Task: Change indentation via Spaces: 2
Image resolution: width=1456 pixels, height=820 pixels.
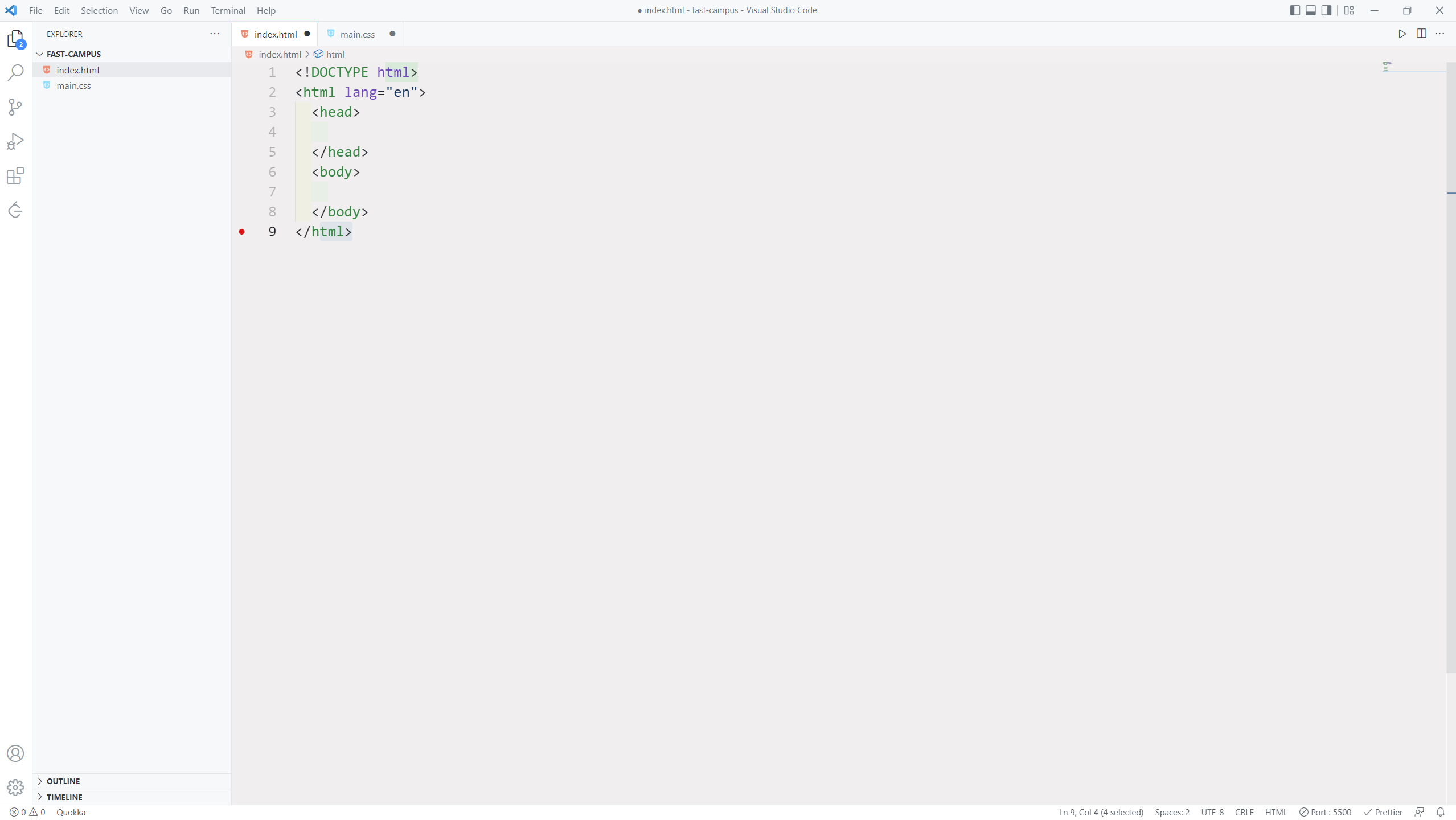Action: [x=1172, y=812]
